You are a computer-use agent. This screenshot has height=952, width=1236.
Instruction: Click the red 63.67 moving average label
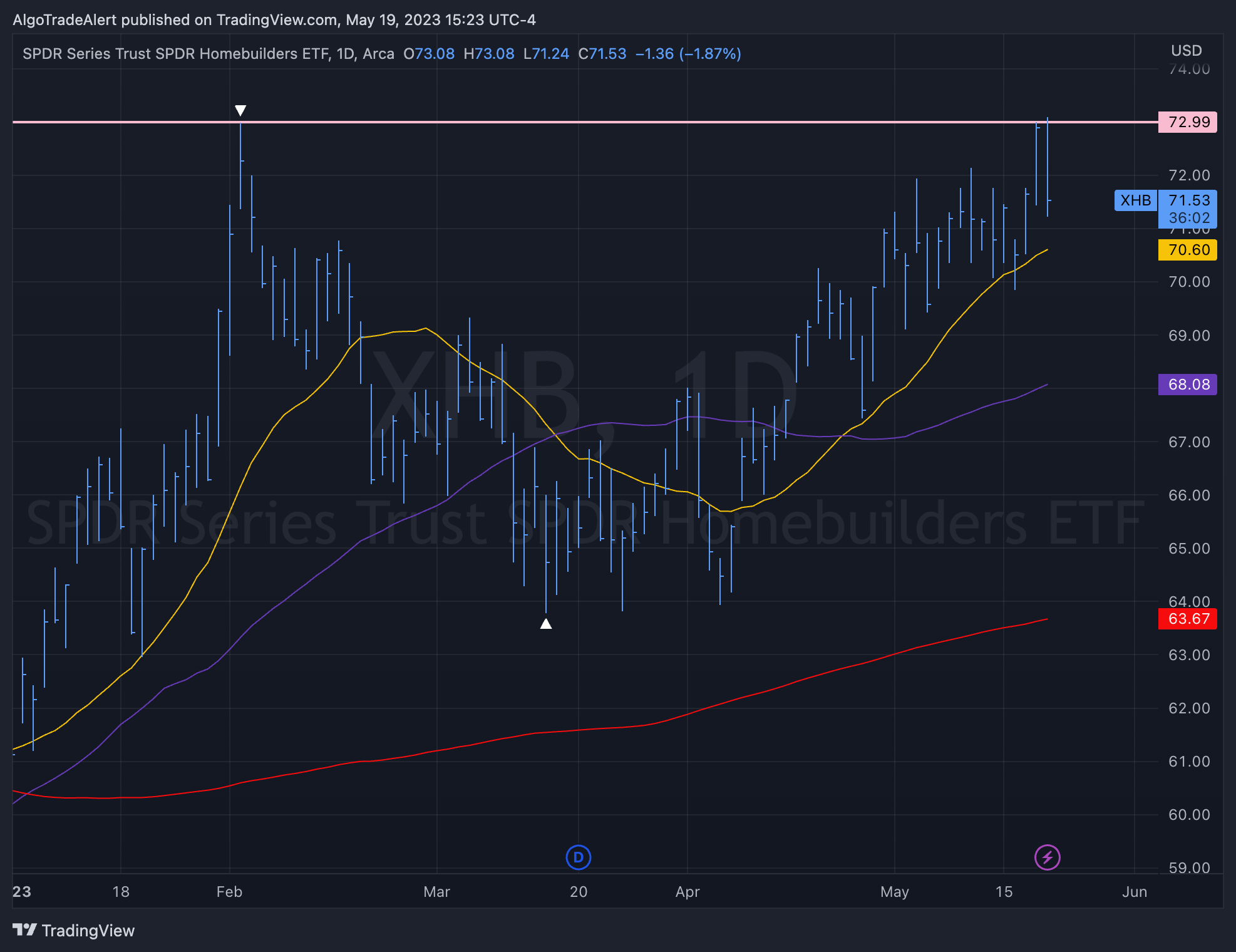coord(1188,619)
